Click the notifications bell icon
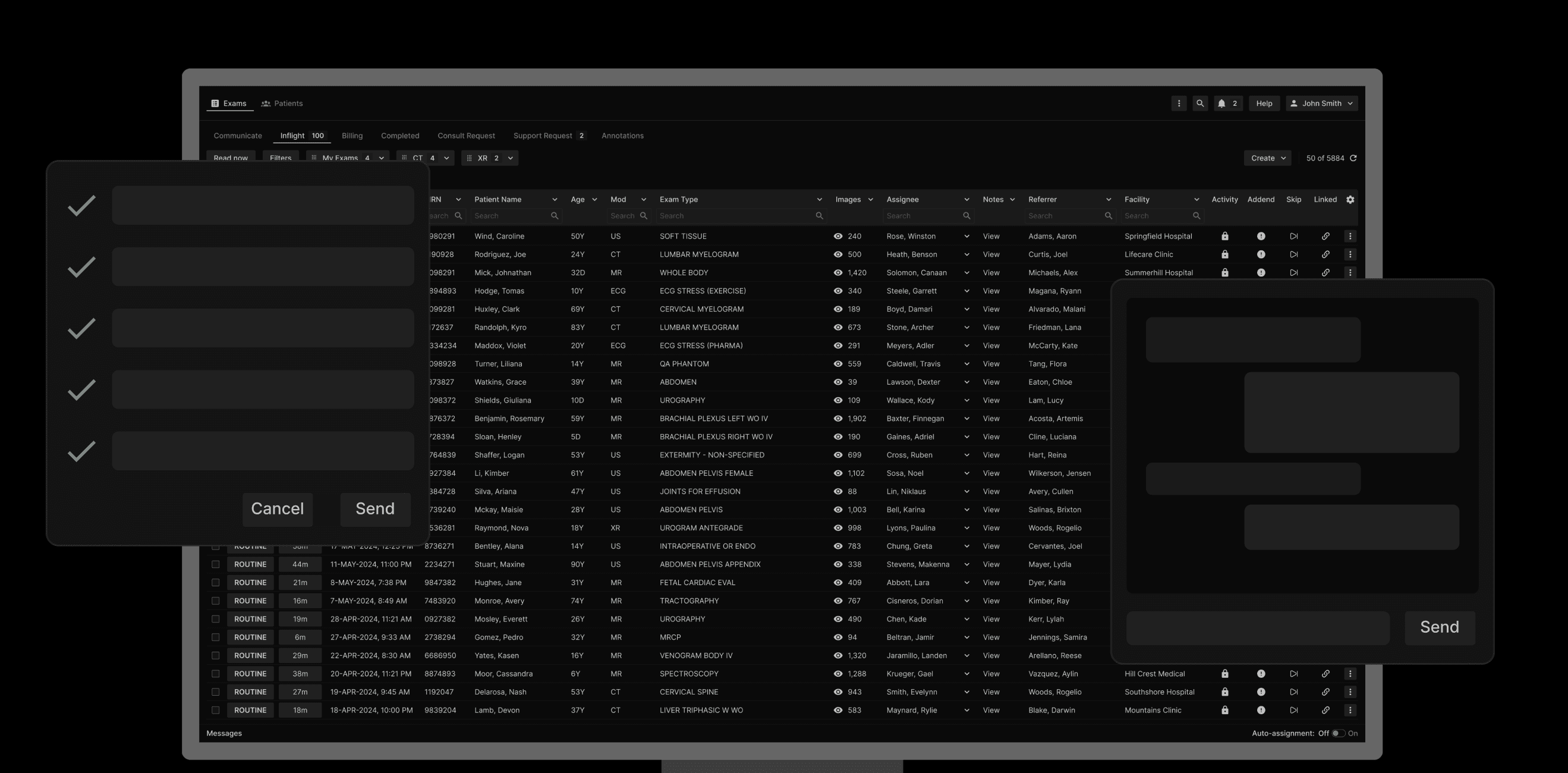The width and height of the screenshot is (1568, 773). pos(1221,103)
